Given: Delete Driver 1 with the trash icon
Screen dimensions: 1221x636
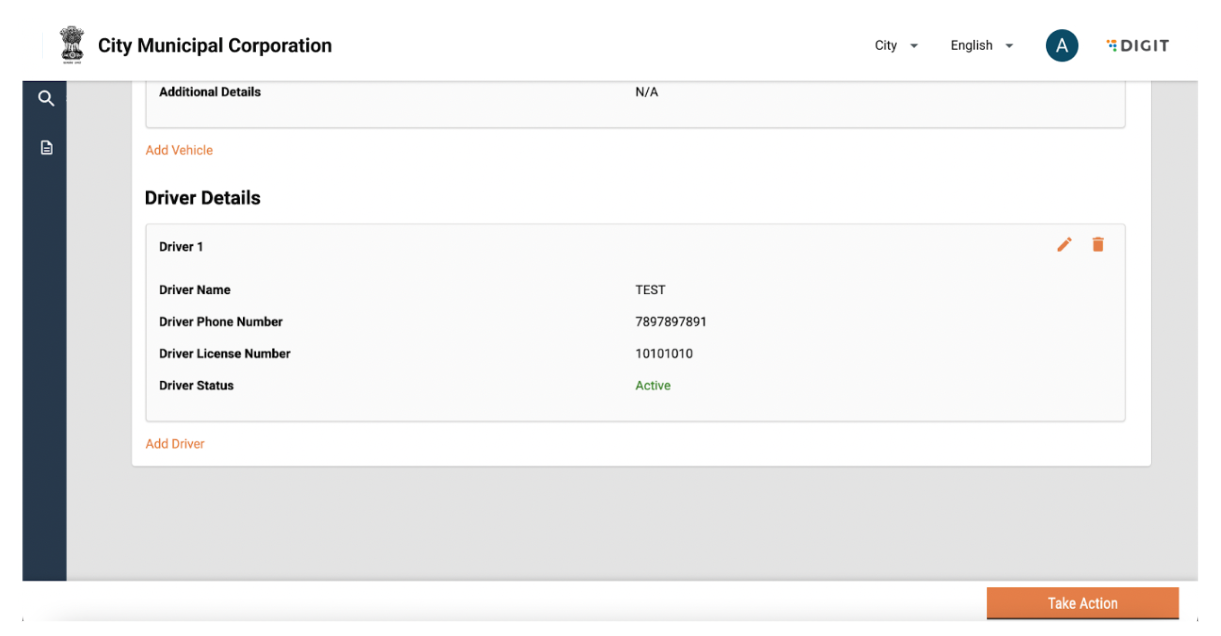Looking at the screenshot, I should pos(1098,245).
